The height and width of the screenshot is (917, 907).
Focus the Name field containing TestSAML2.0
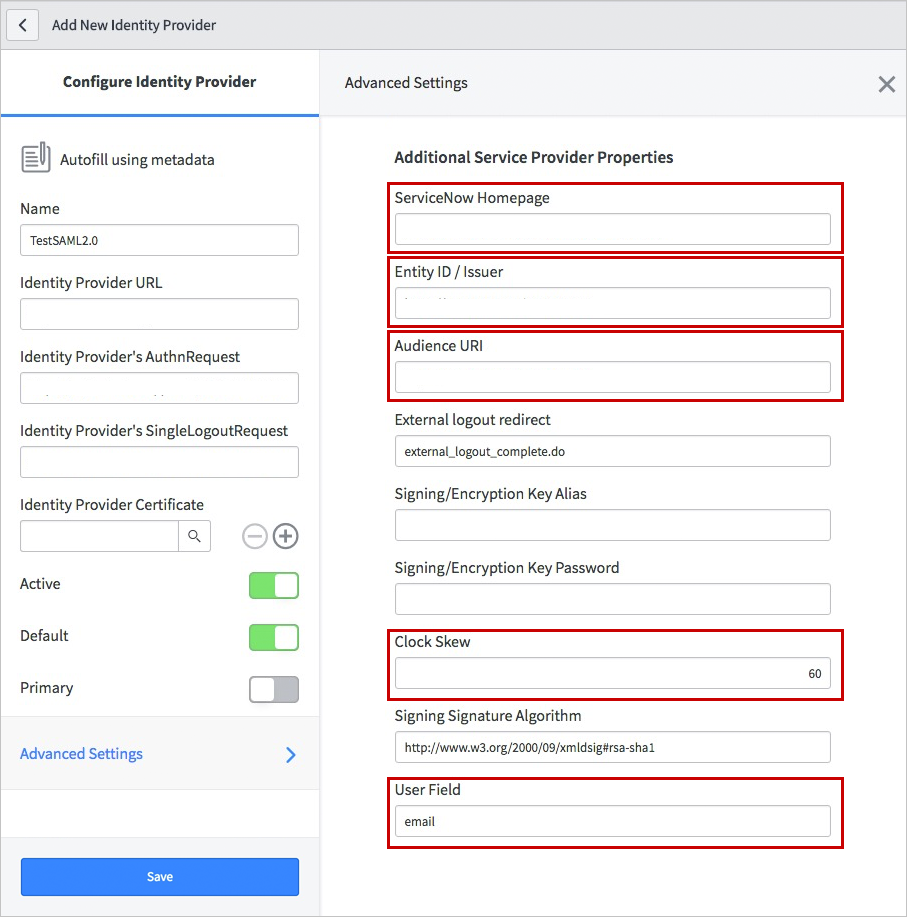[159, 240]
